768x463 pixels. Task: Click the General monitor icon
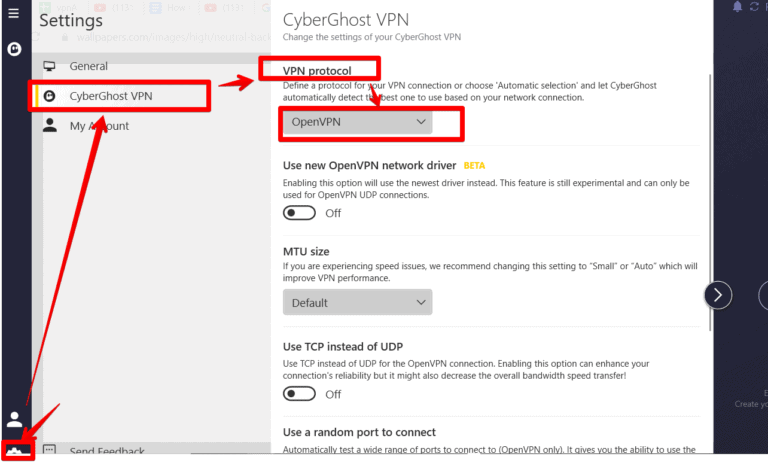49,66
